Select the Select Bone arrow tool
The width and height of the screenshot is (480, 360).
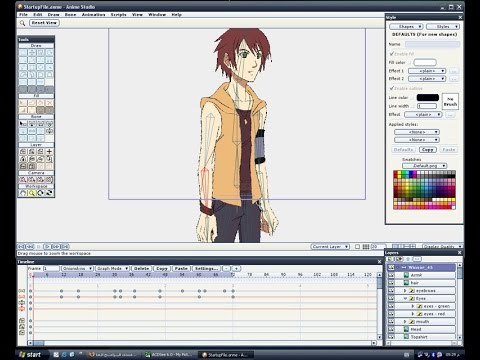(23, 124)
